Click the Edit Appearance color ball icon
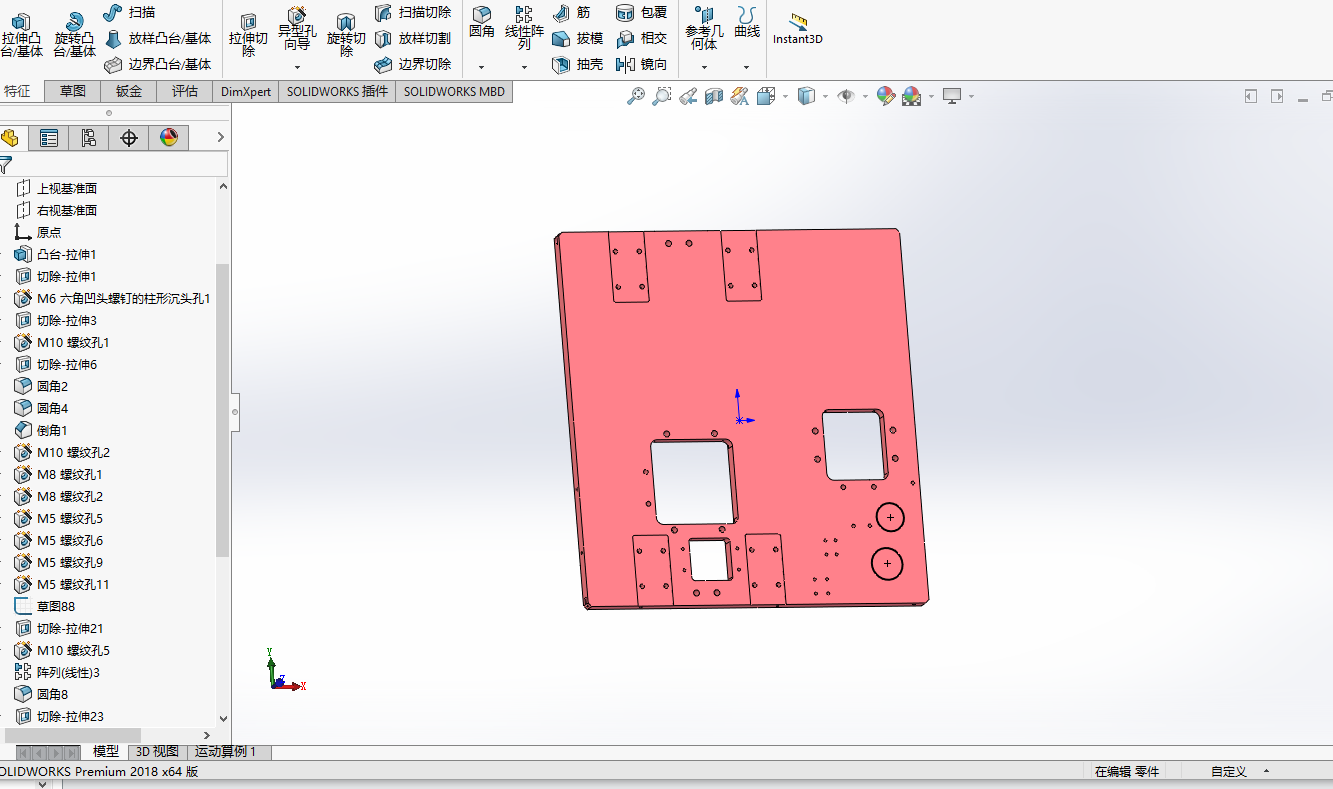Viewport: 1333px width, 789px height. [885, 96]
